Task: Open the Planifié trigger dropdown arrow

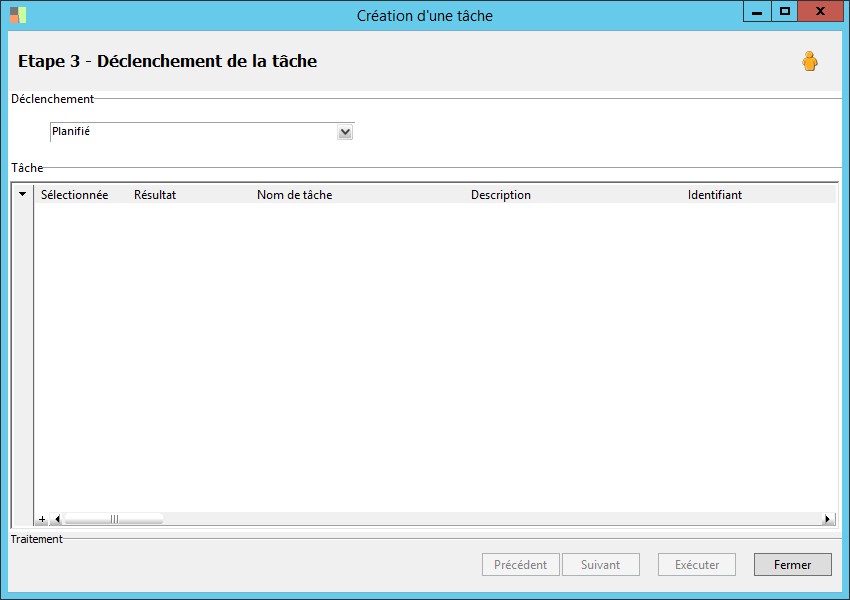Action: coord(345,132)
